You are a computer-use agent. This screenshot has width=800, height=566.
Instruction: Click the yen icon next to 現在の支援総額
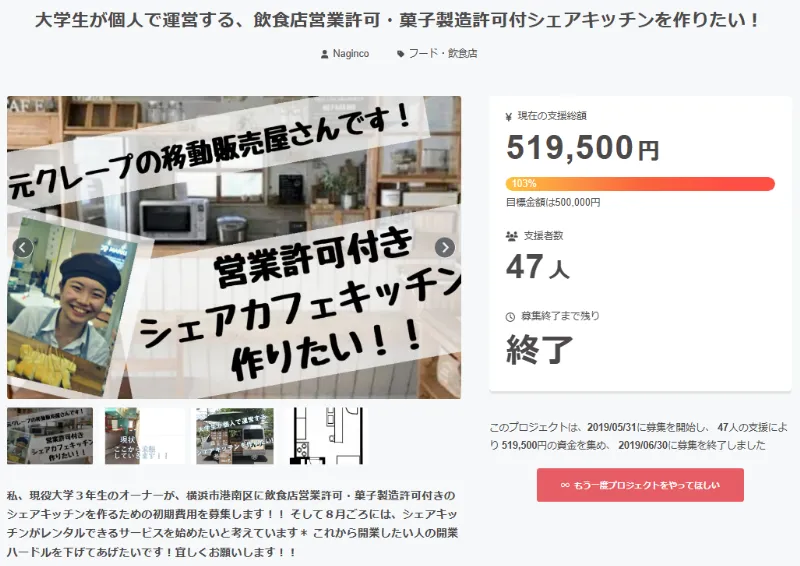click(509, 117)
